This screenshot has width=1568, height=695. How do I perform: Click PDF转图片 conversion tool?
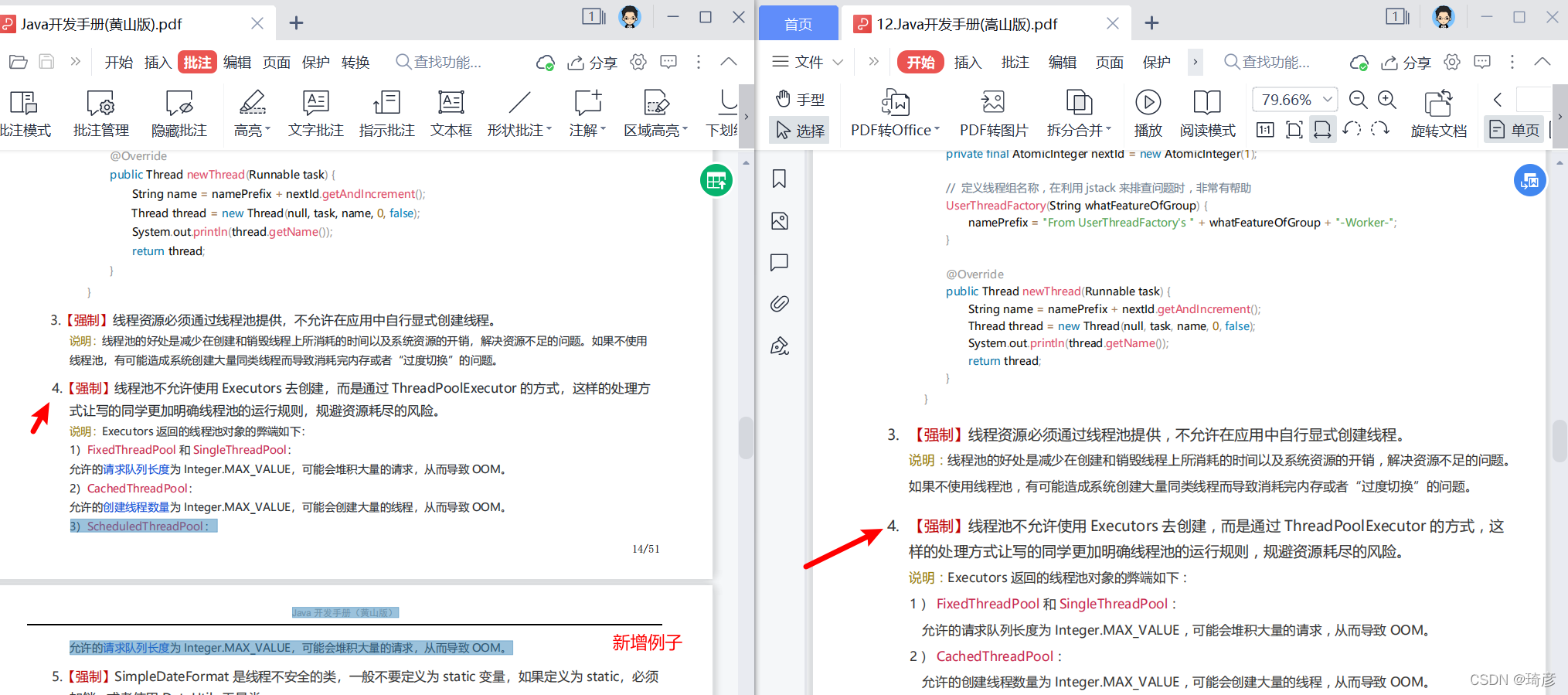994,114
